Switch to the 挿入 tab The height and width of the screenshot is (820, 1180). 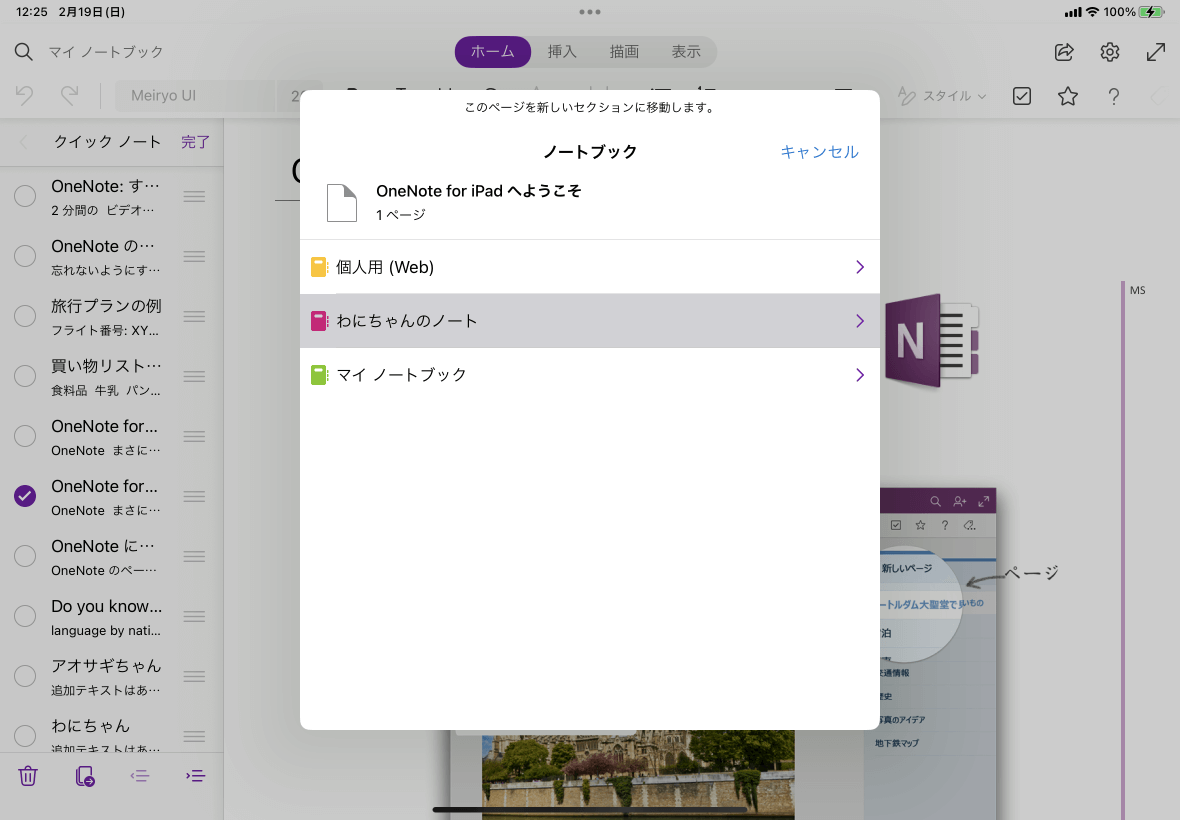click(x=562, y=52)
